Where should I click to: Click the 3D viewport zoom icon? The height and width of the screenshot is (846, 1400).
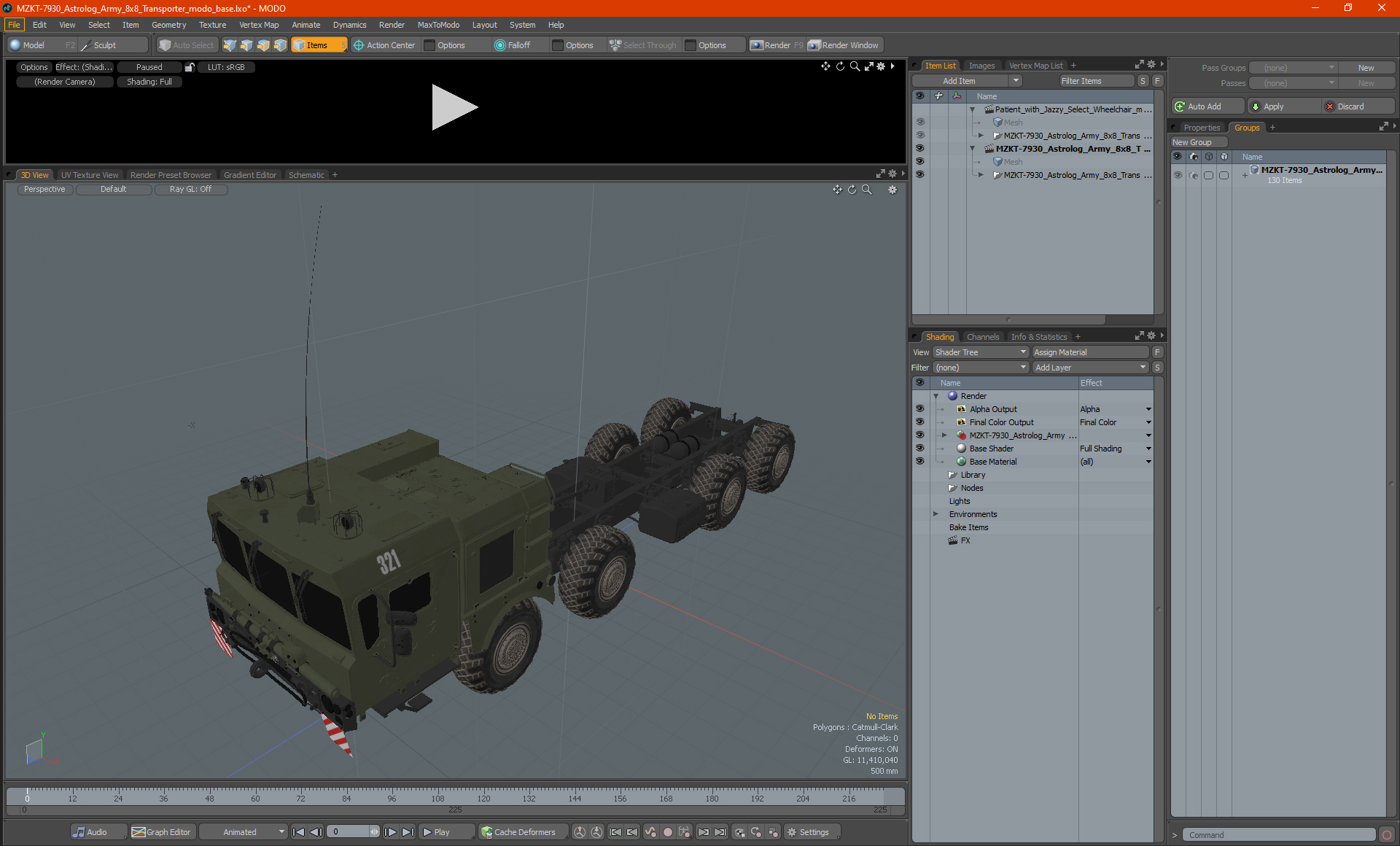click(x=867, y=190)
